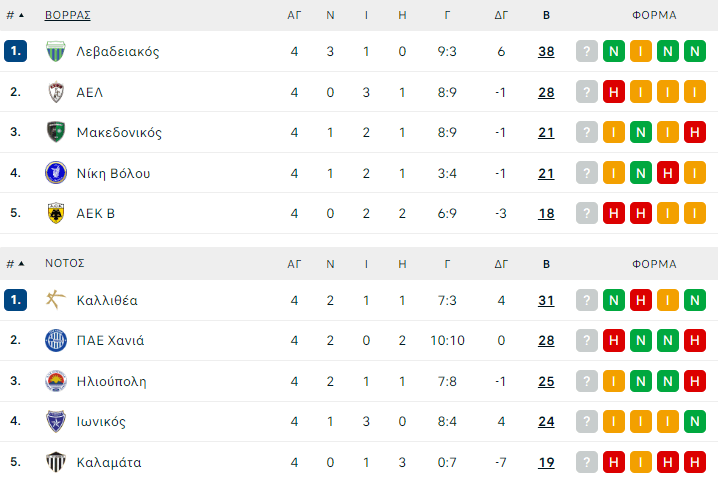Click the Νίκη Βόλου blue emblem
The image size is (718, 478).
tap(56, 173)
